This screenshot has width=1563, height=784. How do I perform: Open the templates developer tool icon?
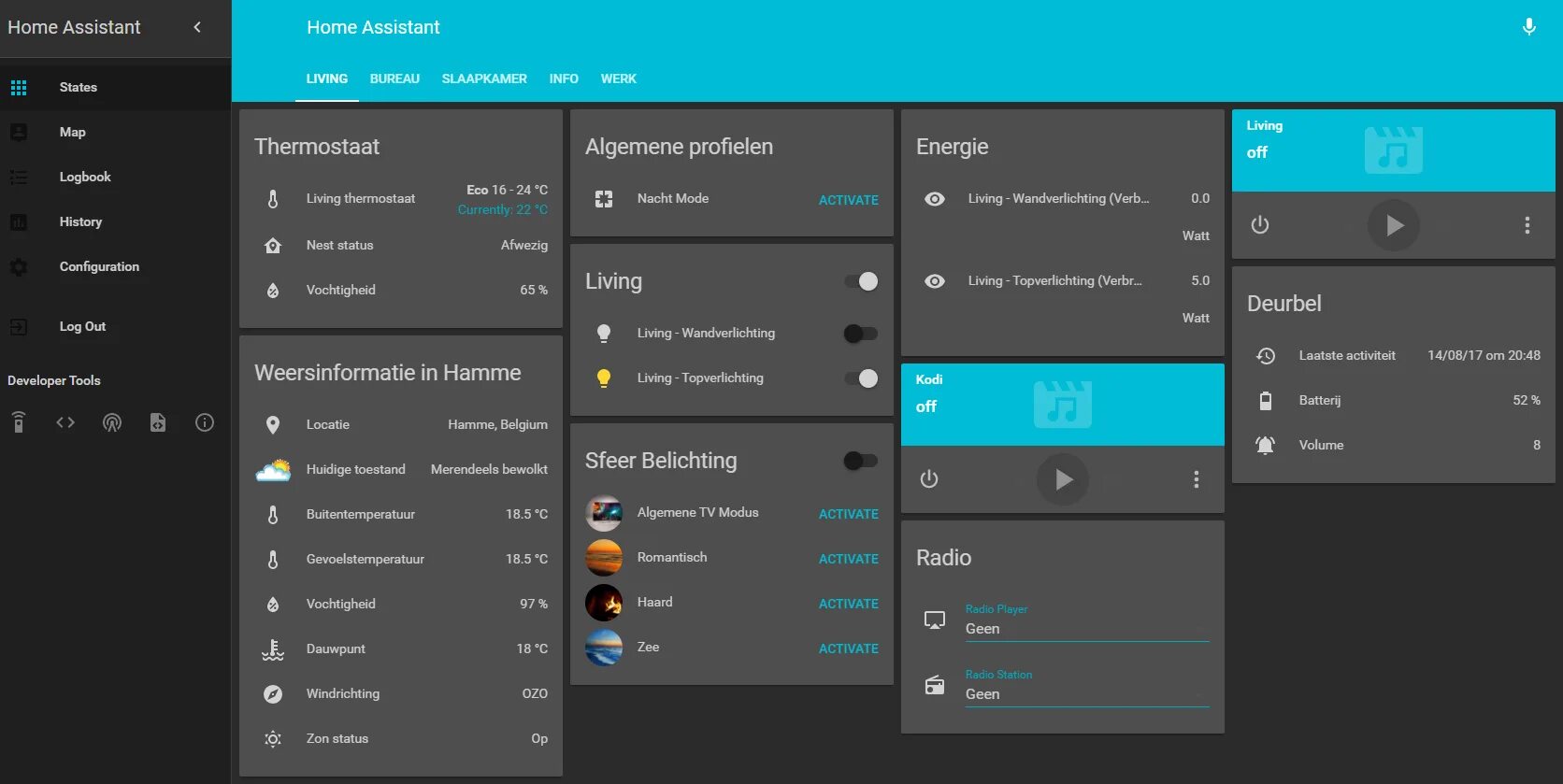[x=158, y=422]
